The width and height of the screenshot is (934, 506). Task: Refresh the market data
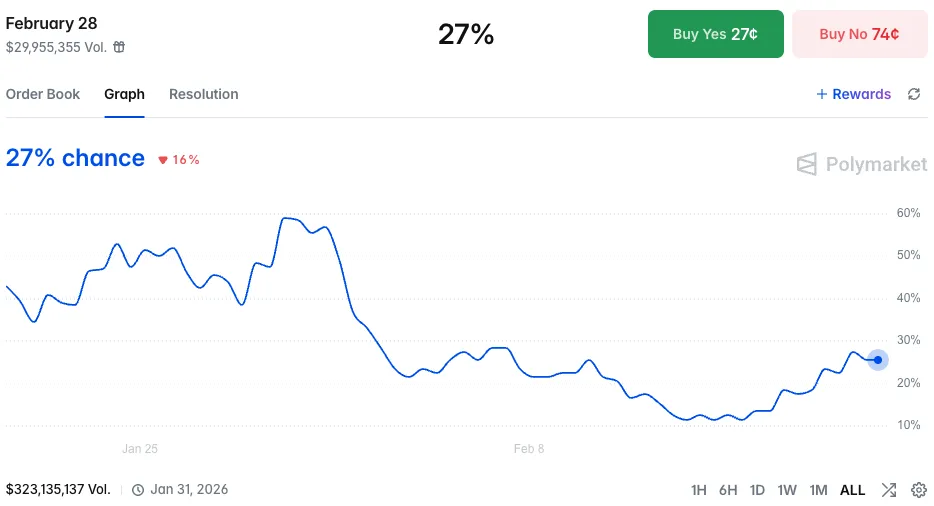(x=913, y=94)
